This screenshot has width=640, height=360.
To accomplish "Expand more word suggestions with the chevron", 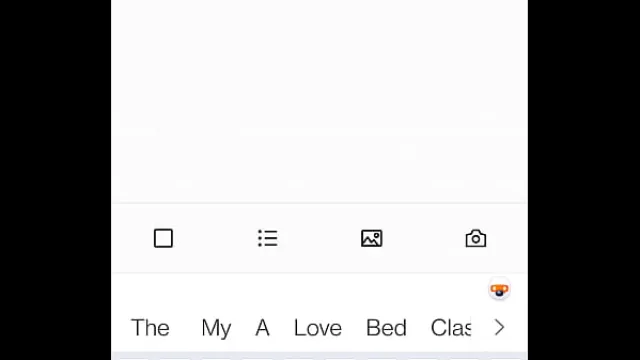I will tap(500, 327).
